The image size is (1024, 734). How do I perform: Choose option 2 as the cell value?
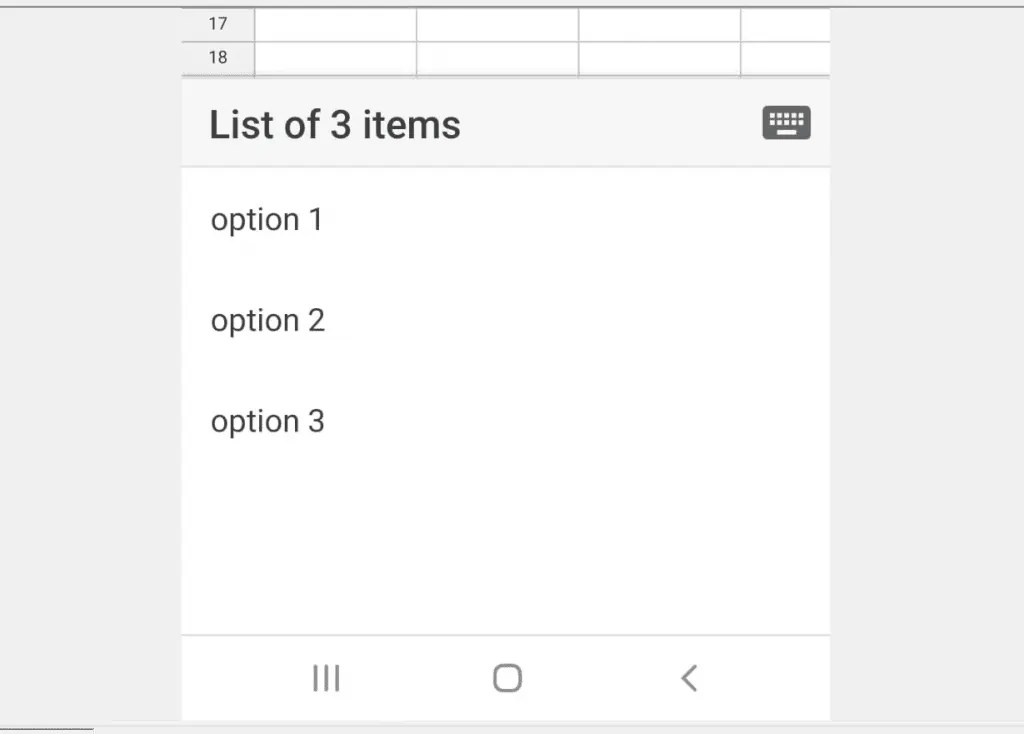268,320
